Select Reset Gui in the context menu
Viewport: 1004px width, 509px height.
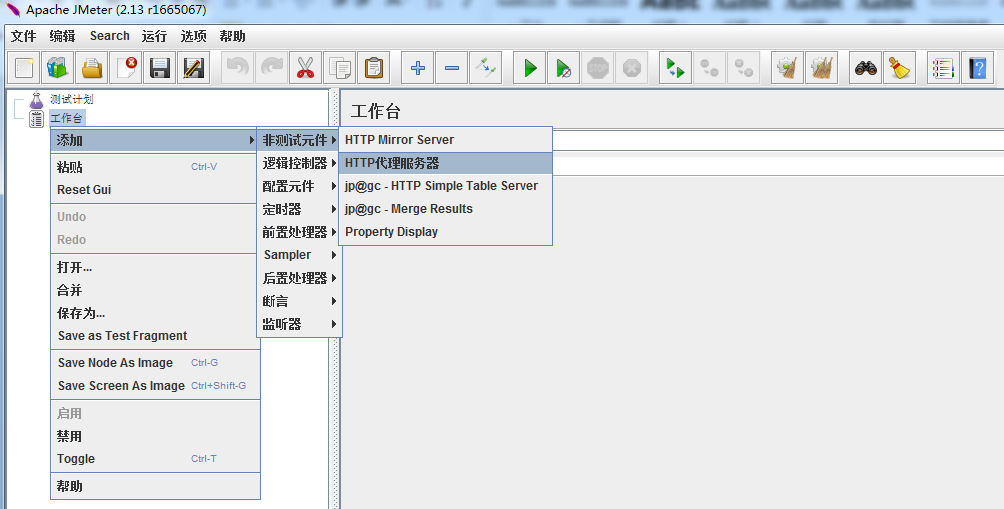[x=155, y=190]
